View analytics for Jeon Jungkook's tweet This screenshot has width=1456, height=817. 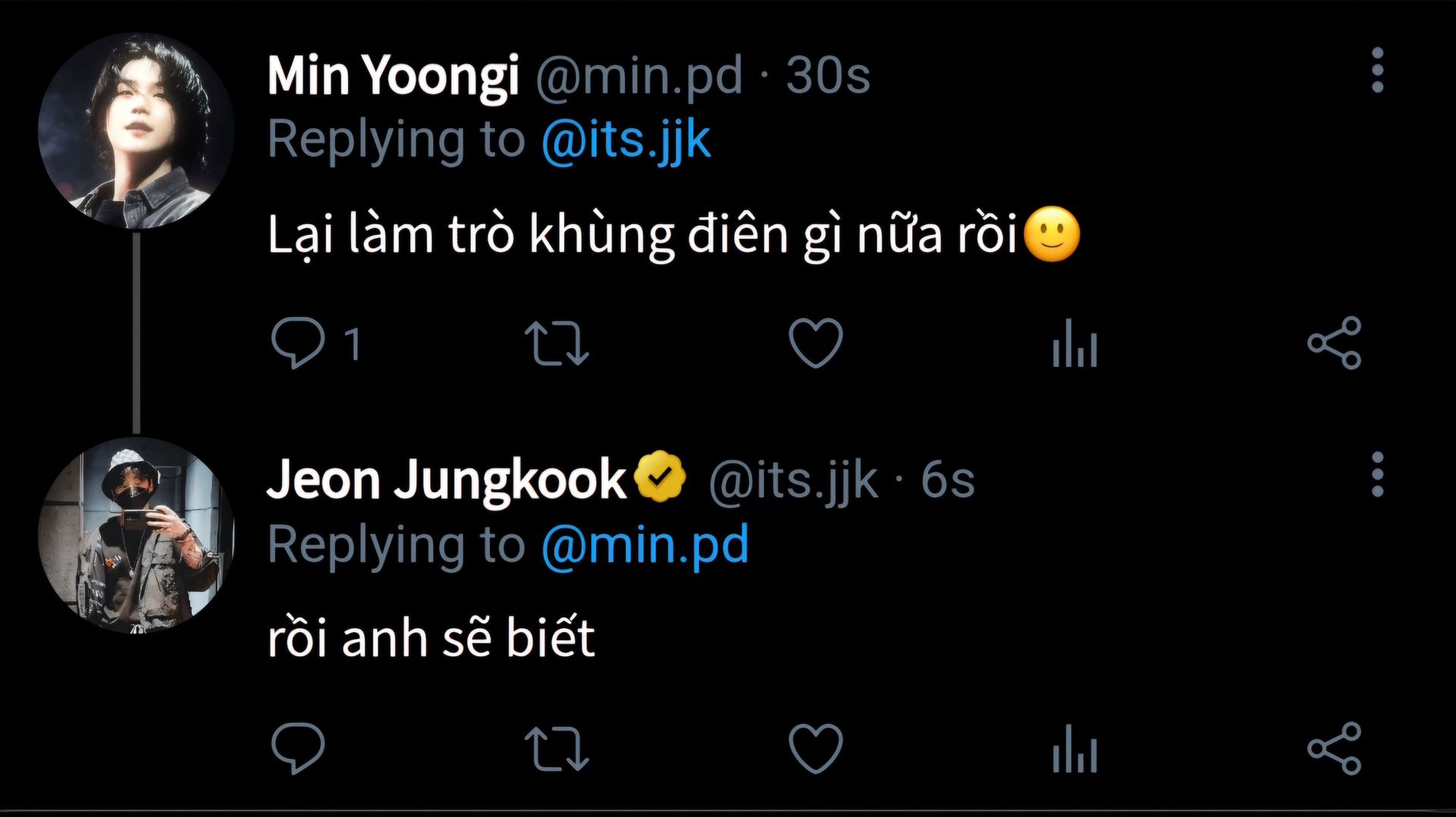tap(1075, 749)
